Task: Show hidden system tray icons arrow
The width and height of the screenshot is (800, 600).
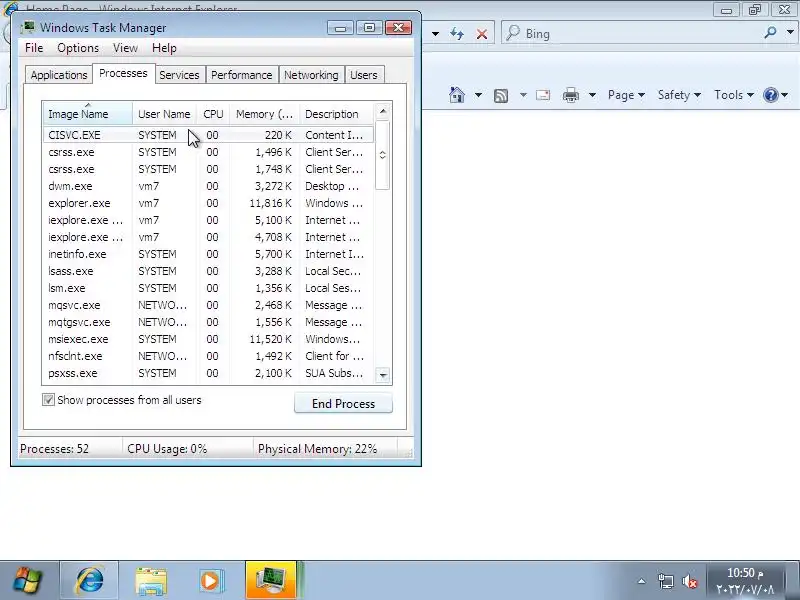Action: point(641,581)
